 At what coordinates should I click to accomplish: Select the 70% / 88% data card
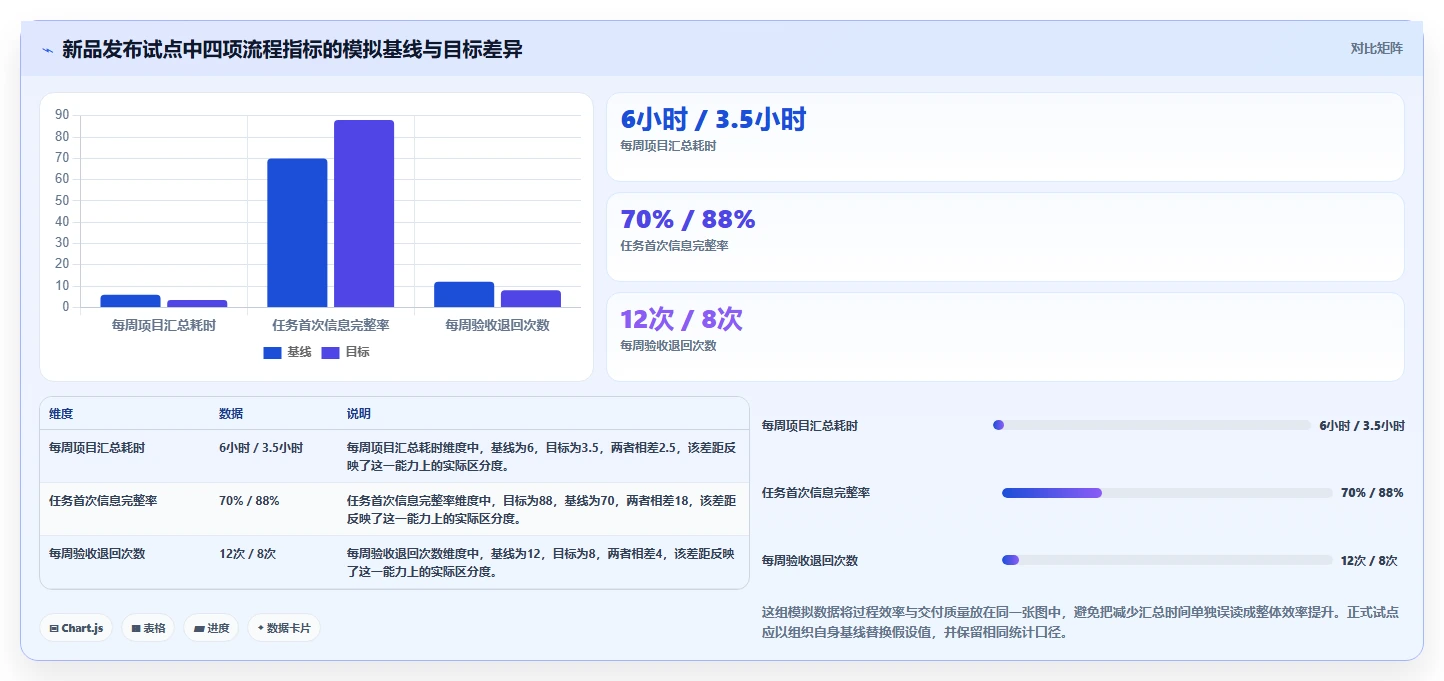click(1005, 237)
